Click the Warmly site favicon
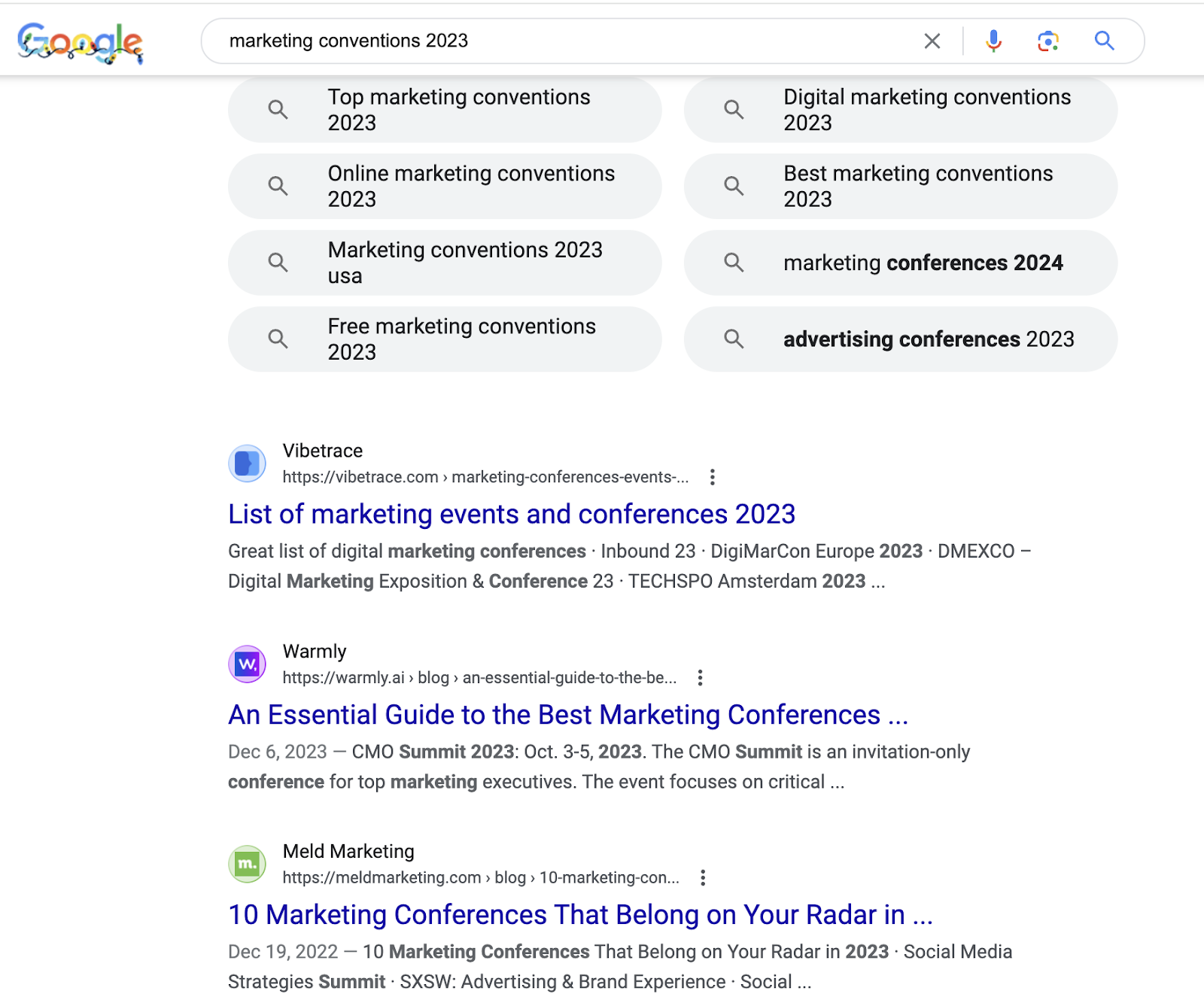The image size is (1204, 1006). (x=247, y=664)
